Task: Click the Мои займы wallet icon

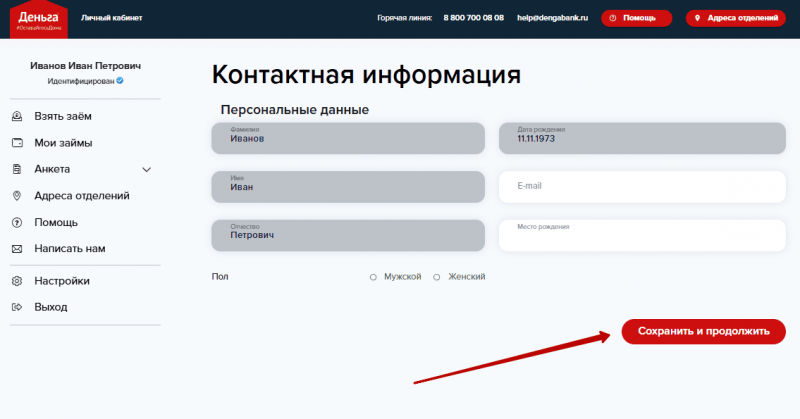Action: coord(17,143)
